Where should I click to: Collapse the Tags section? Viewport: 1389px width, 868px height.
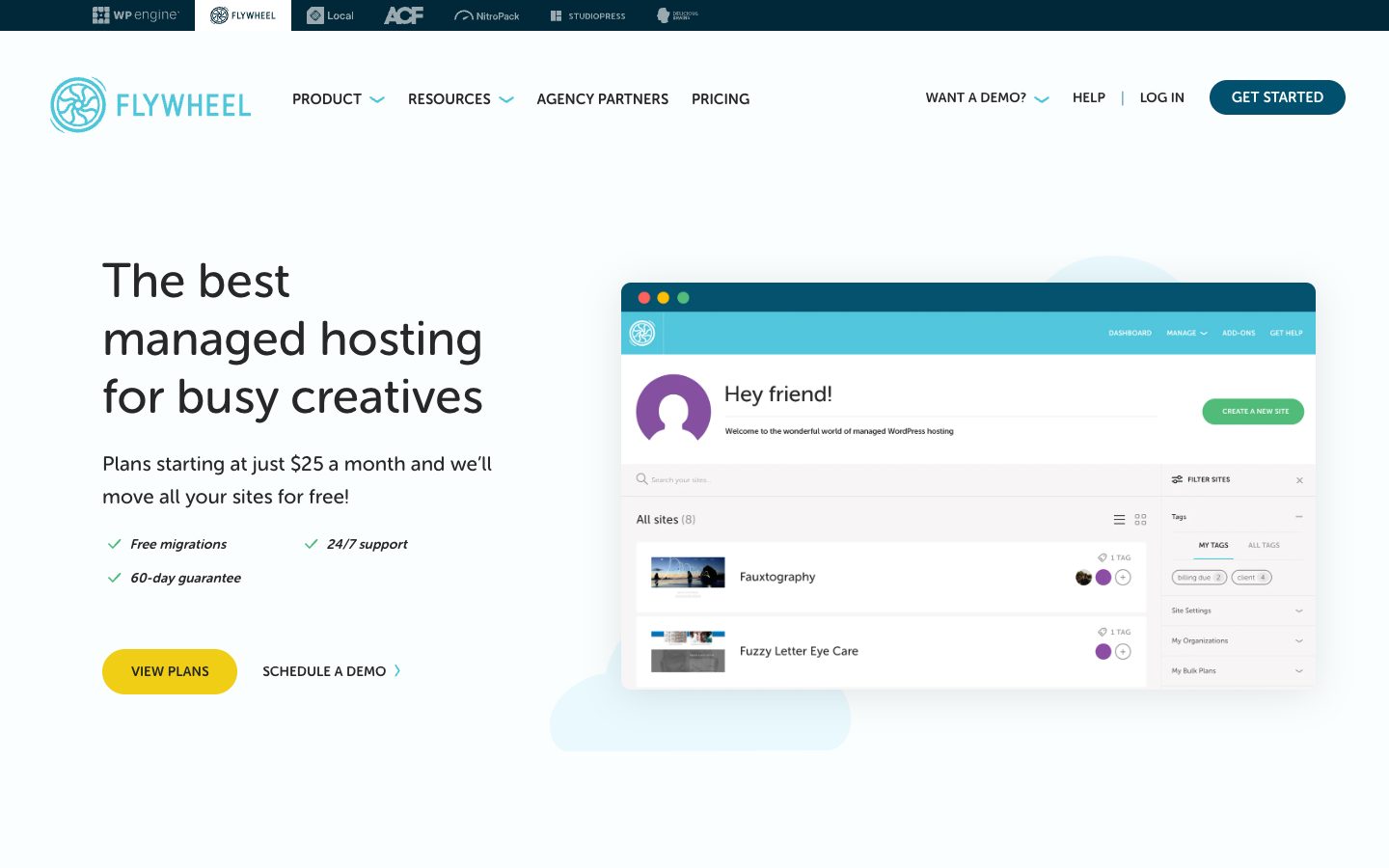[1298, 517]
